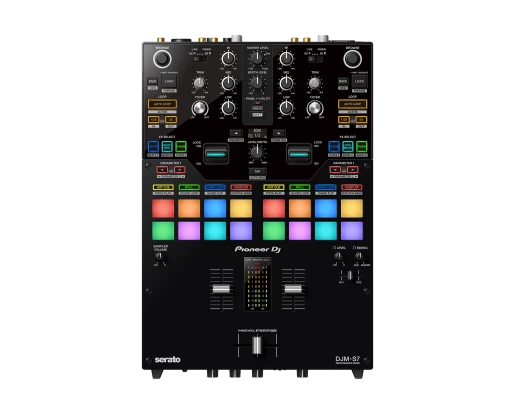This screenshot has width=515, height=415.
Task: Select left deck HOT CUE pad mode
Action: coord(163,187)
